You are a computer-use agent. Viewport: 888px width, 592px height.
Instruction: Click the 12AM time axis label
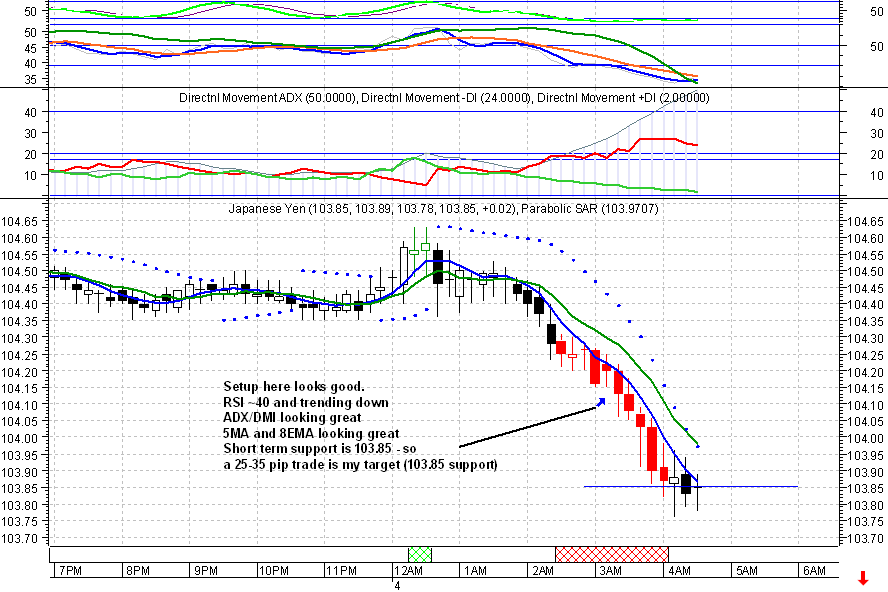408,570
